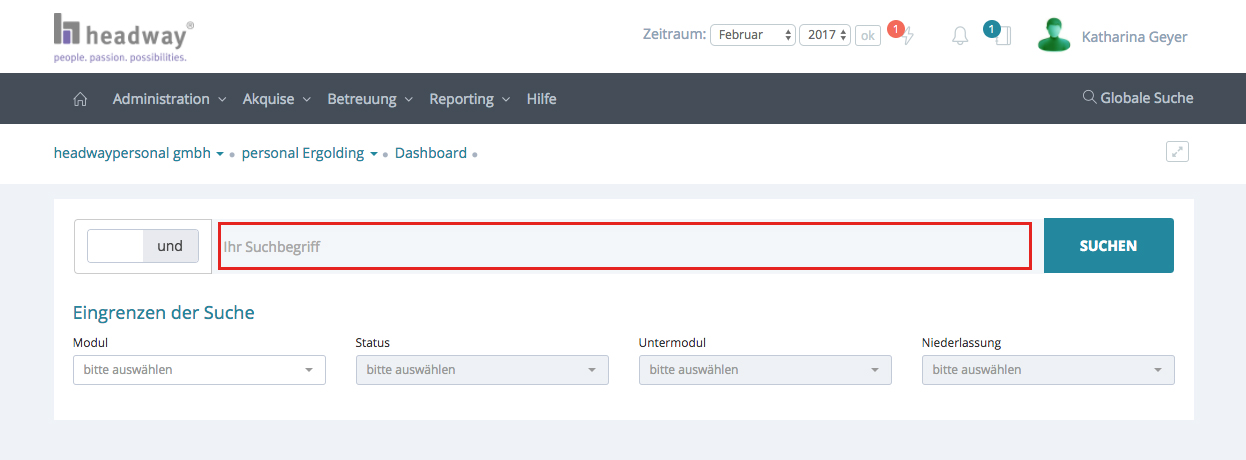
Task: Expand the Modul dropdown
Action: coord(199,370)
